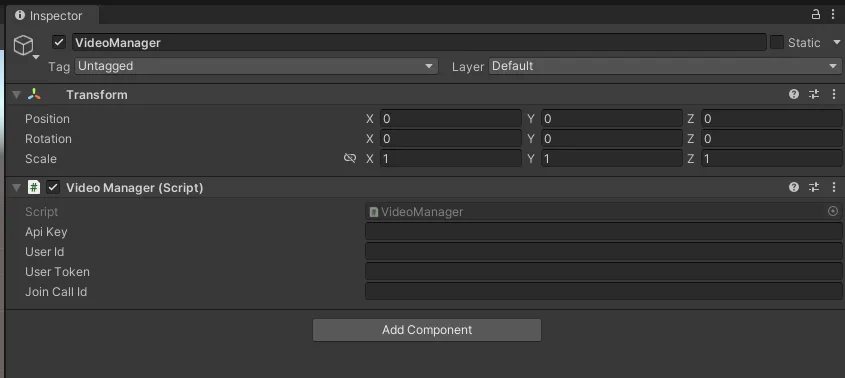Click the GameObject name field VideoManager

click(419, 42)
